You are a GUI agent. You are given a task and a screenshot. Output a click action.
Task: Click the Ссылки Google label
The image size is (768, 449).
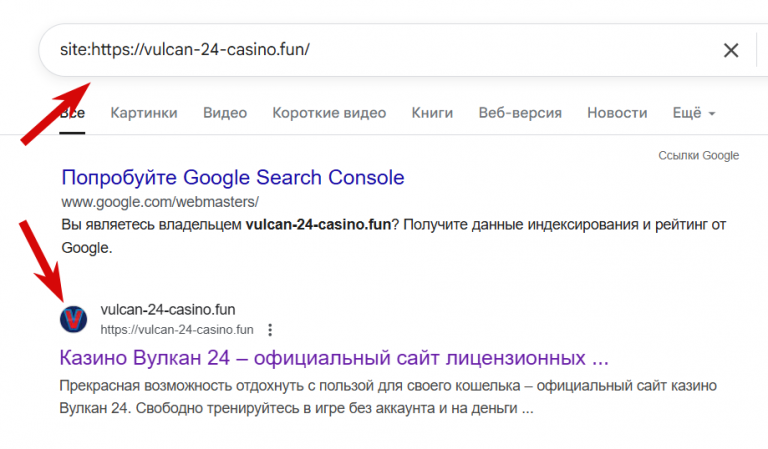click(x=698, y=155)
